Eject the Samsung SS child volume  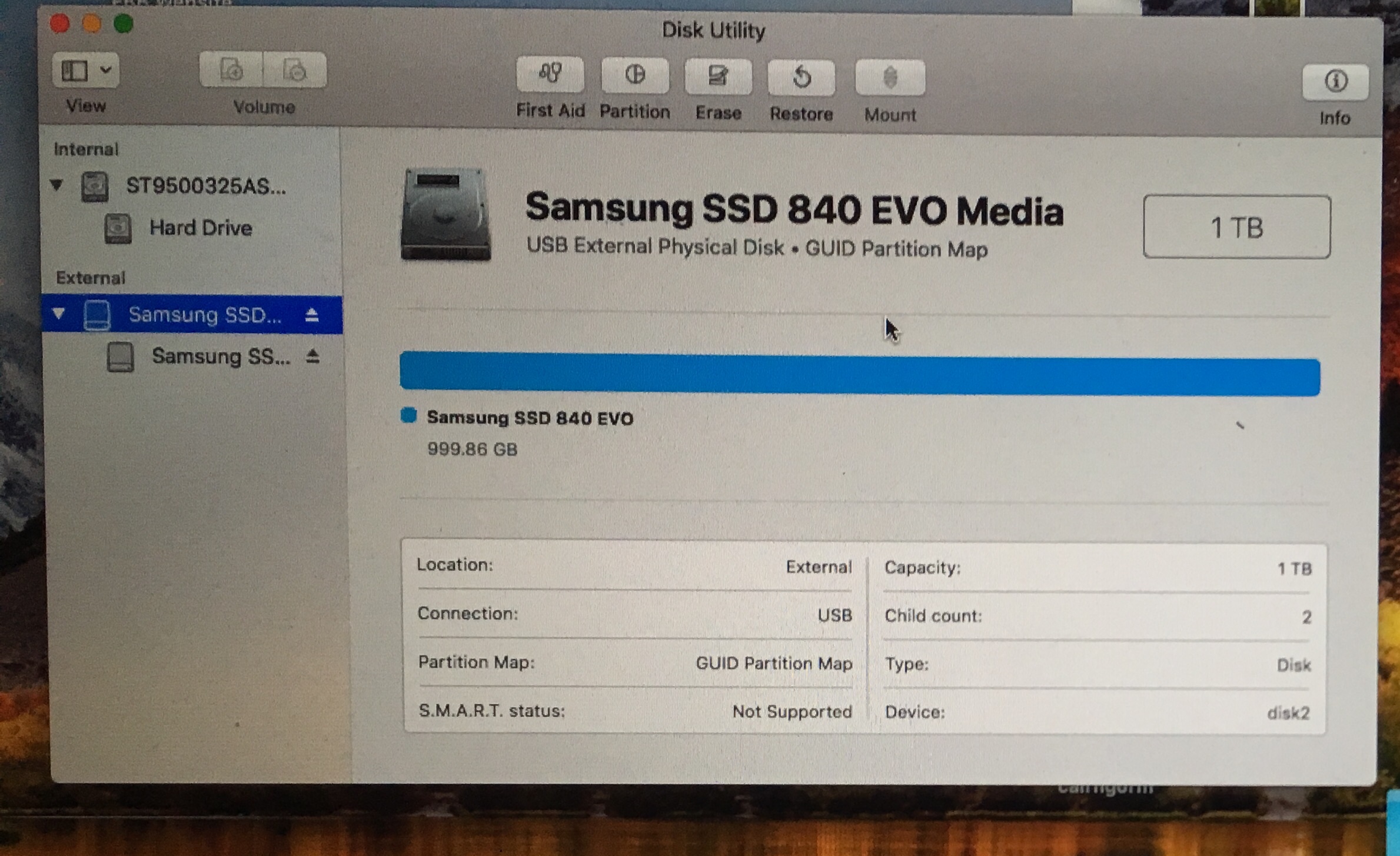click(312, 356)
